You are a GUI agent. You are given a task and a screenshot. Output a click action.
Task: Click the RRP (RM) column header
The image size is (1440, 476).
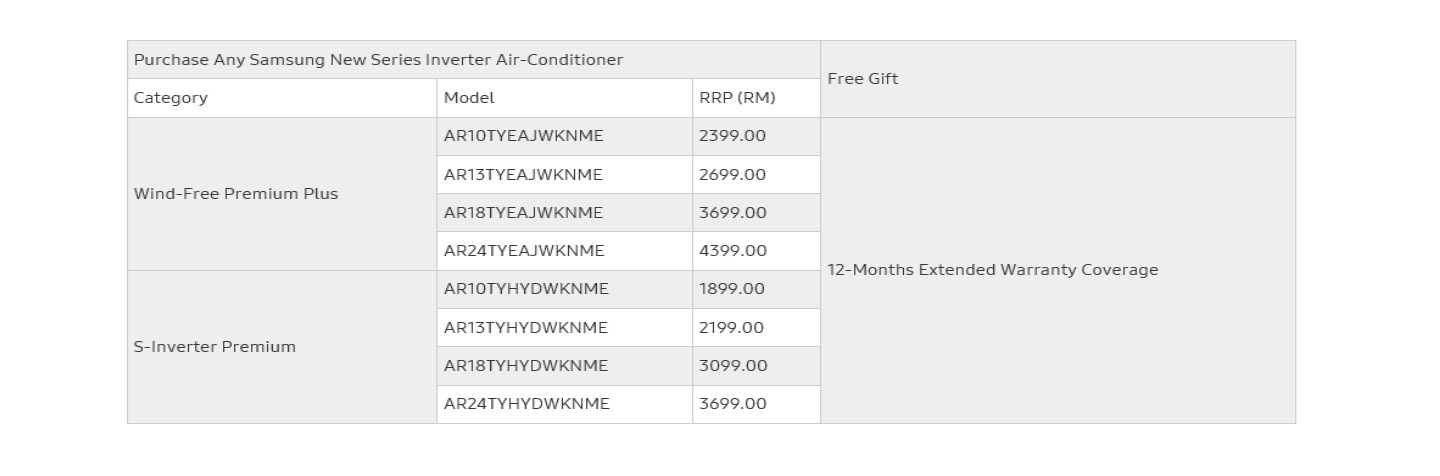click(x=756, y=98)
